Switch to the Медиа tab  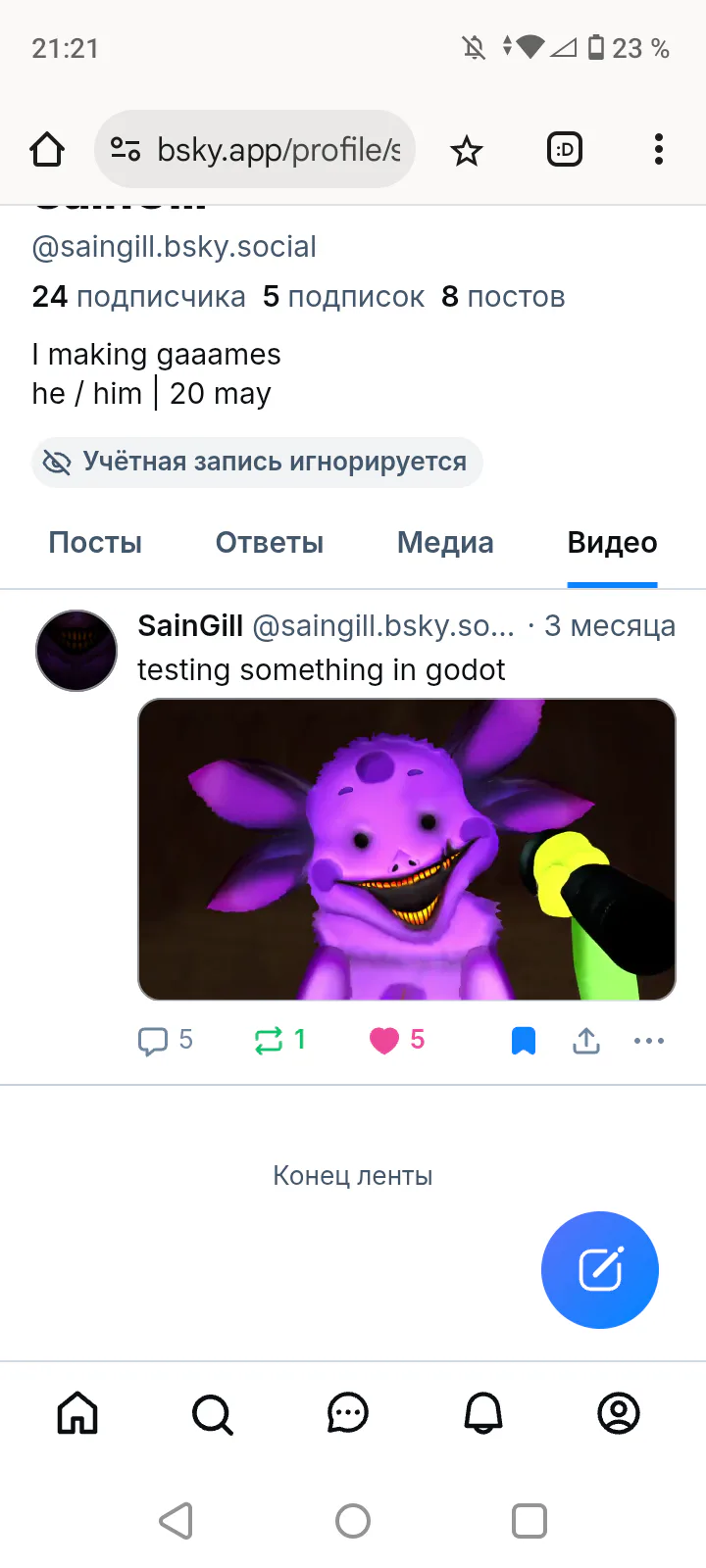pos(445,543)
